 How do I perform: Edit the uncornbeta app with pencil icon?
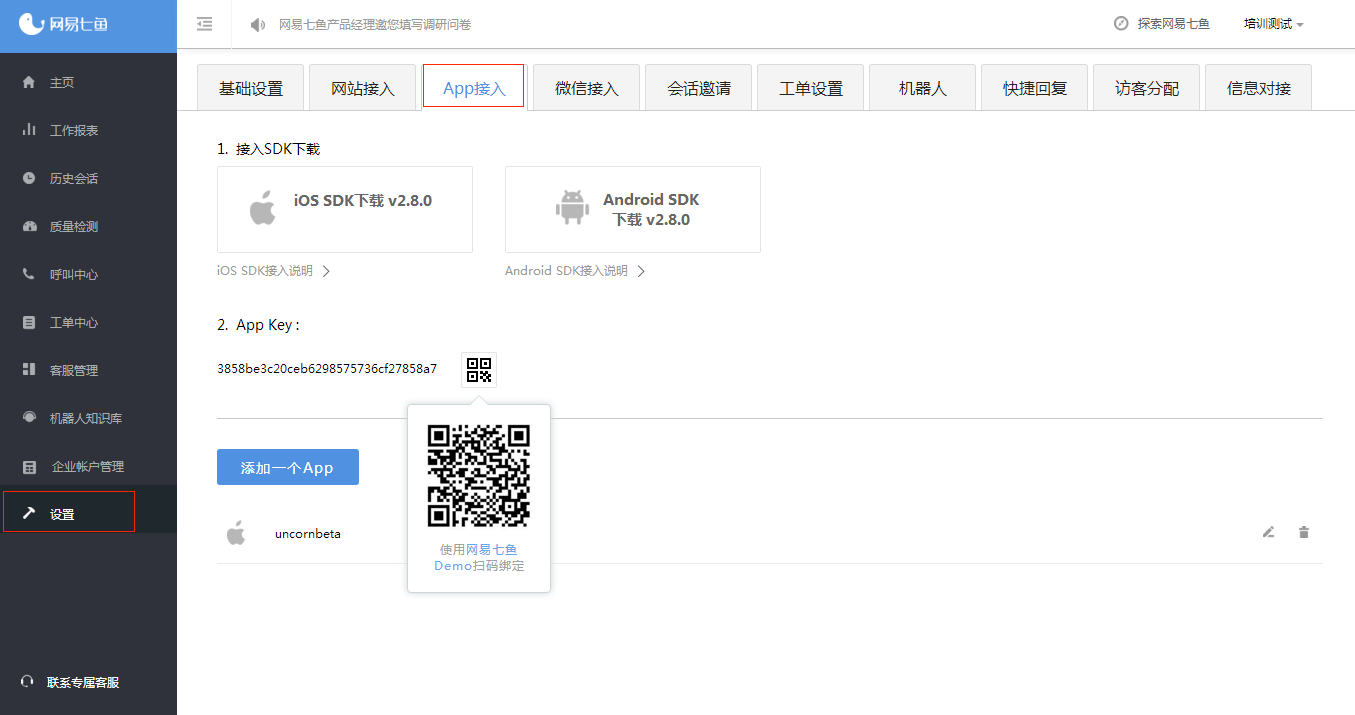pos(1268,532)
